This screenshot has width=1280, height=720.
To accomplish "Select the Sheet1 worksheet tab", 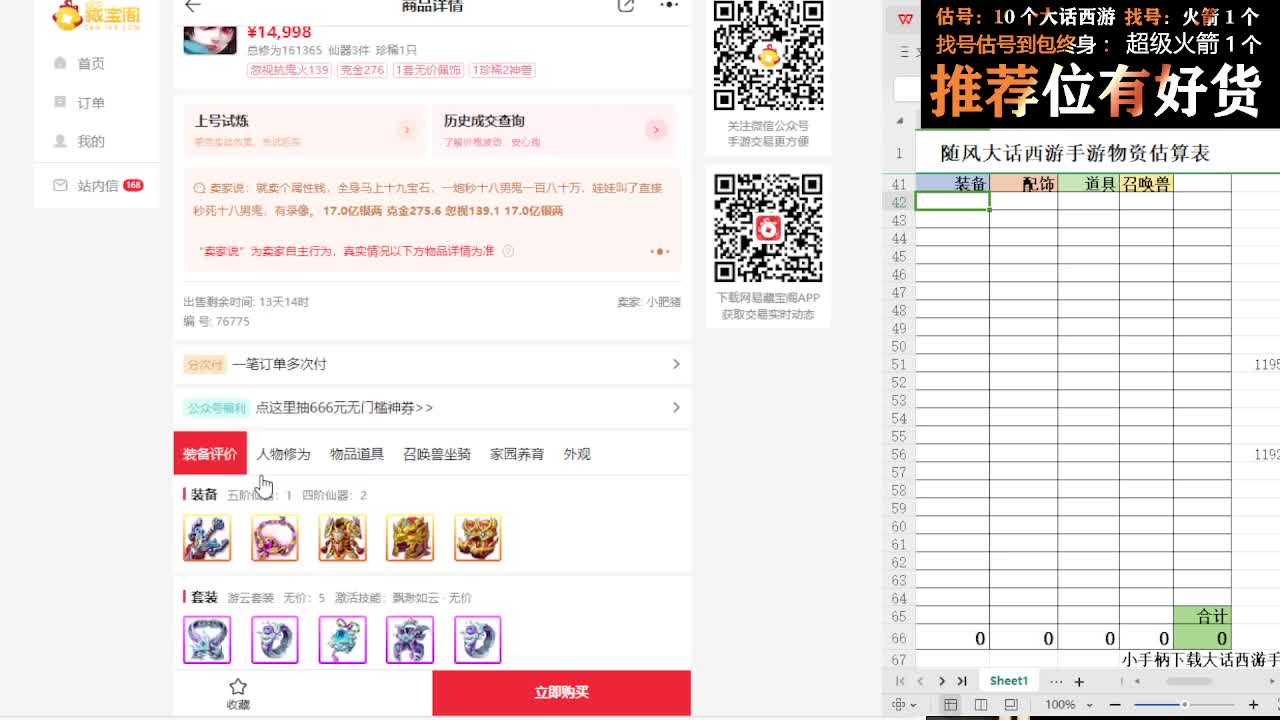I will coord(1008,680).
